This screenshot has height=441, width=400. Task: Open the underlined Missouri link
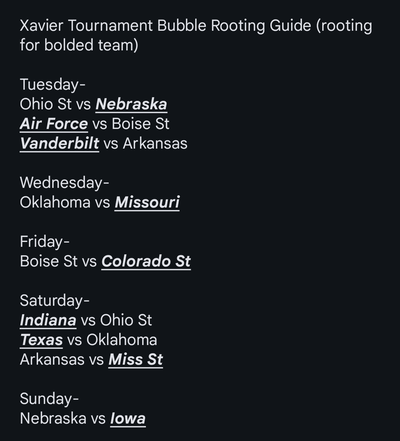(x=147, y=203)
